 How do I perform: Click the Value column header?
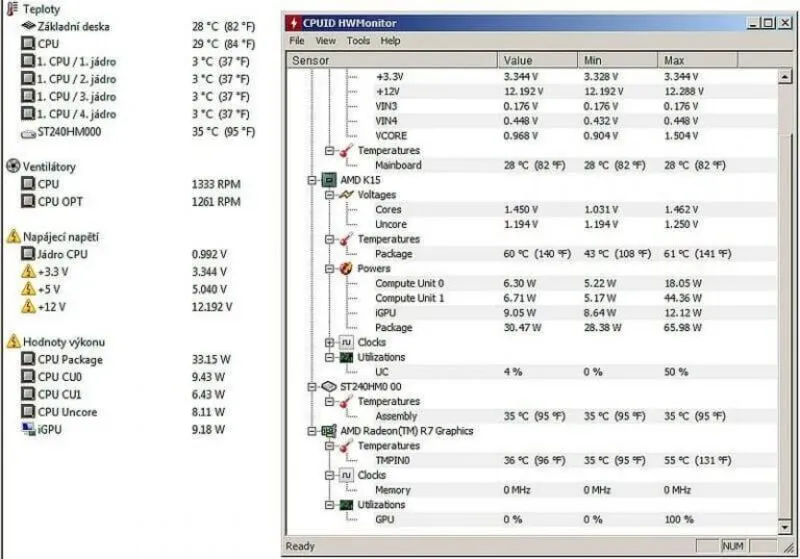tap(538, 60)
